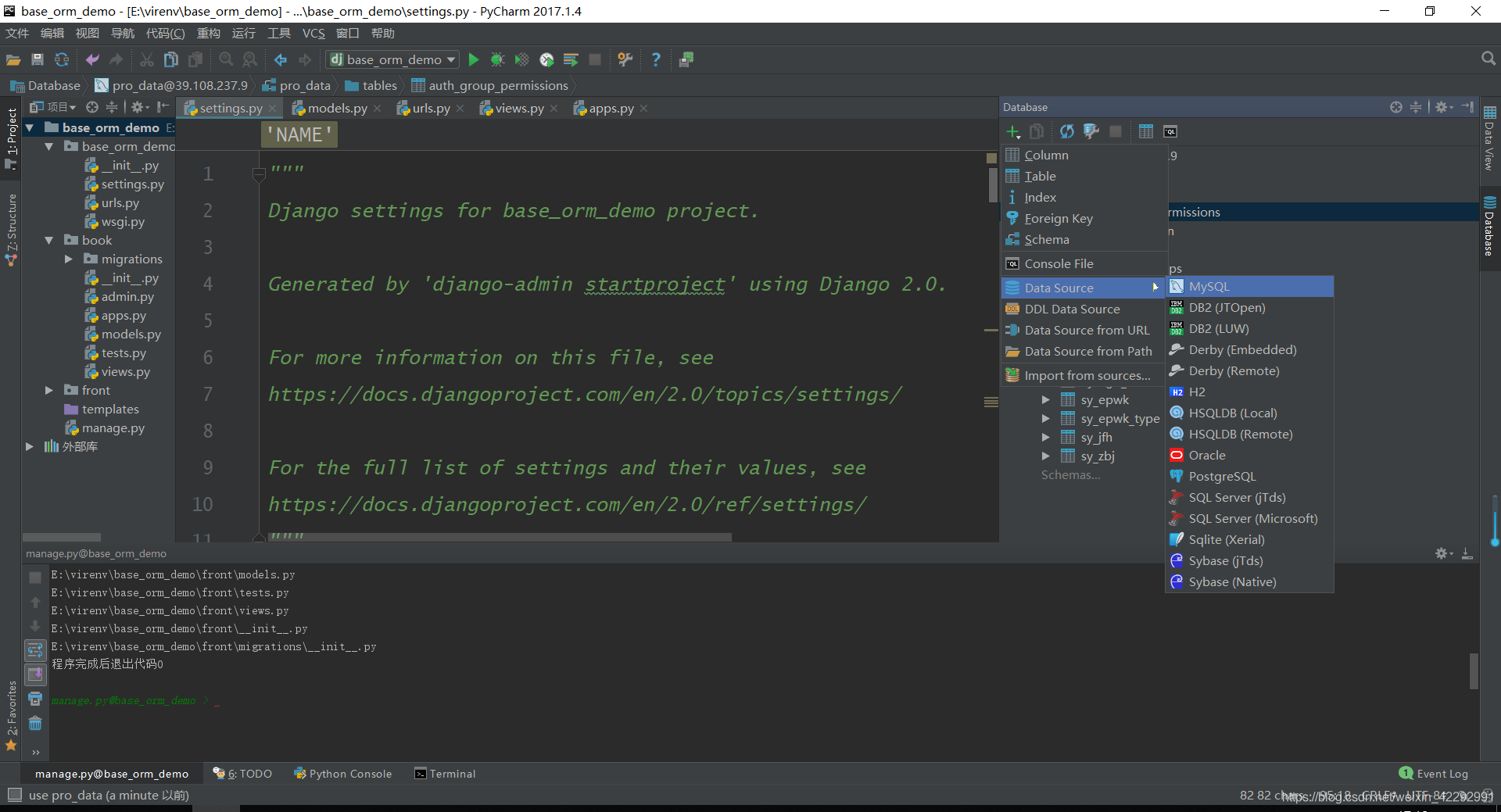This screenshot has width=1501, height=812.
Task: Open the Terminal tool window button
Action: pos(445,774)
